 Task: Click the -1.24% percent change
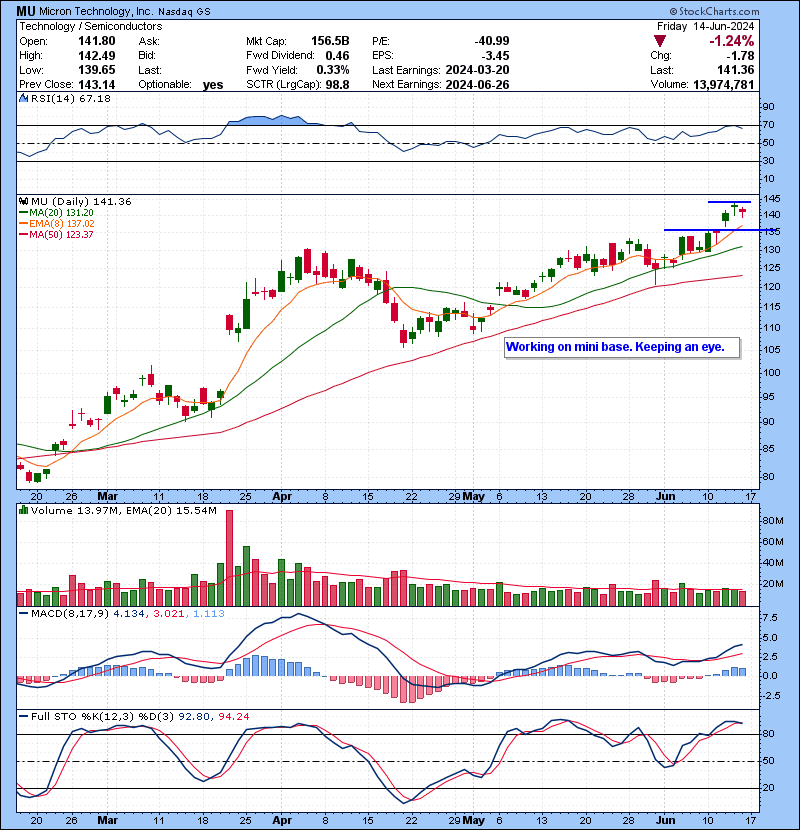[x=732, y=41]
